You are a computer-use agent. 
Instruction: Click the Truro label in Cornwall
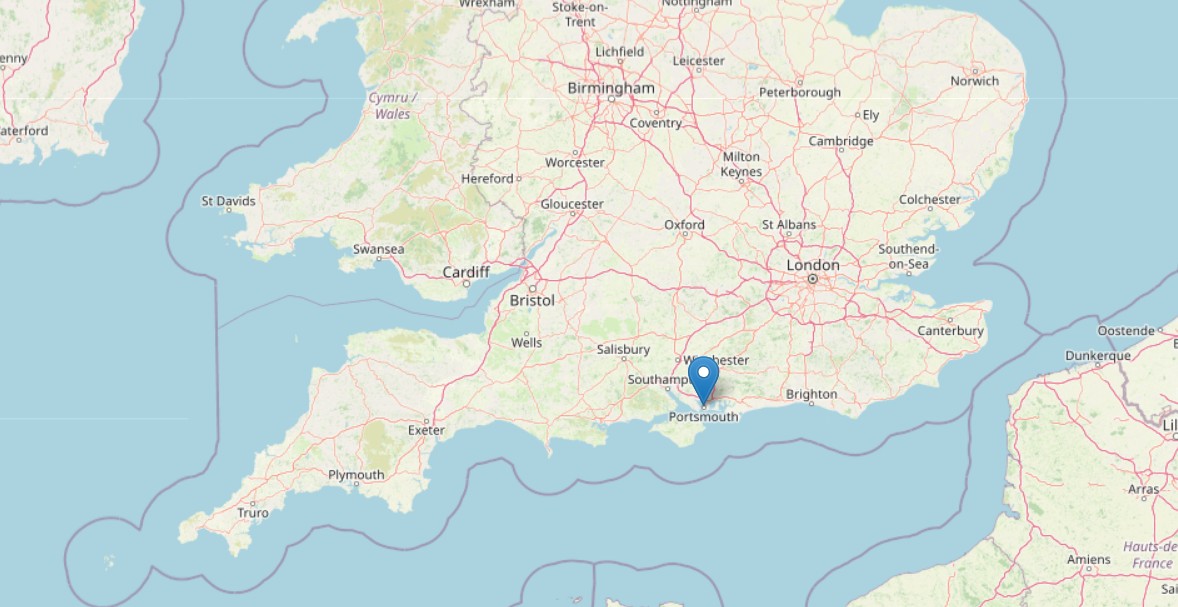point(252,513)
